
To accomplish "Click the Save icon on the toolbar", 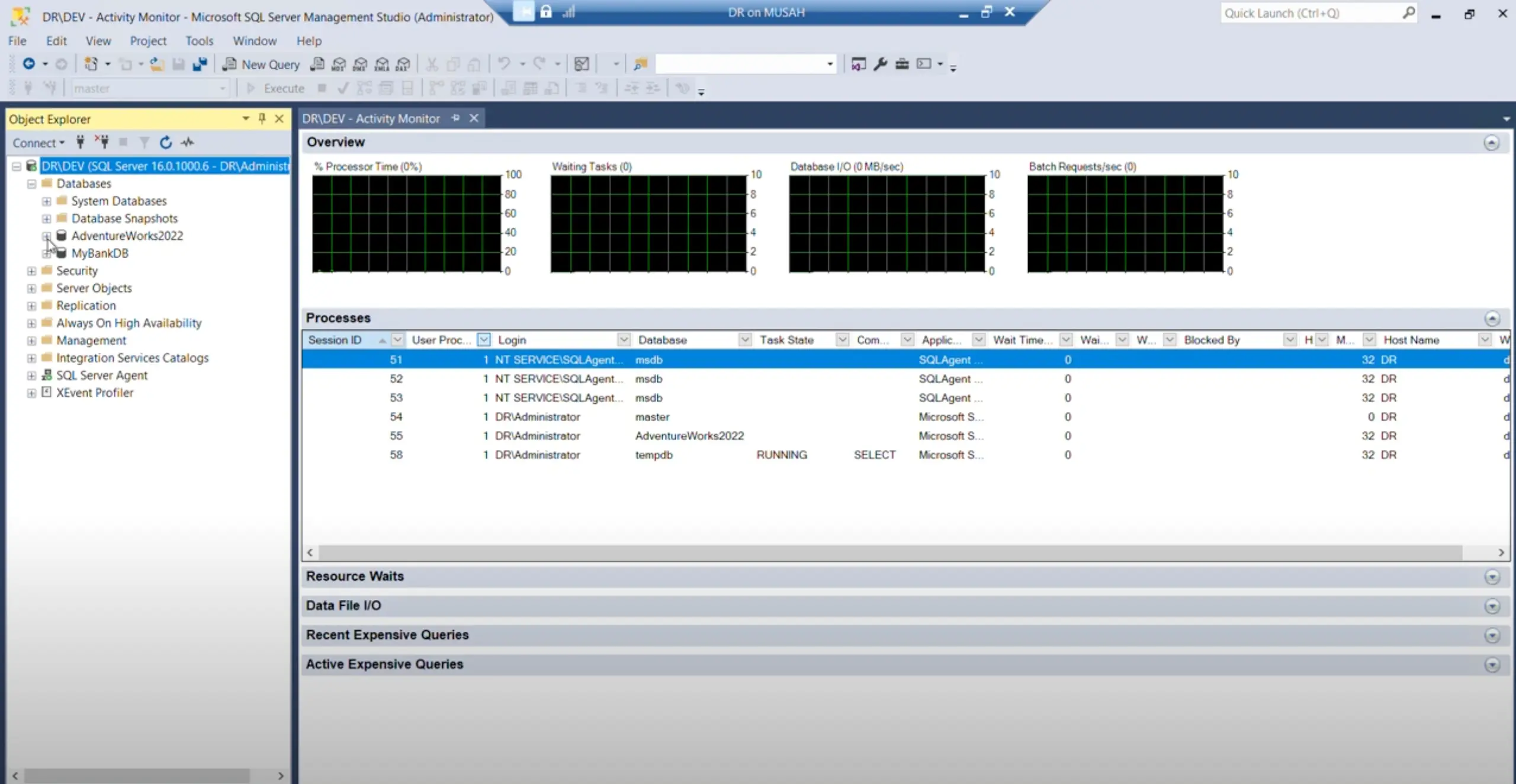I will click(178, 63).
